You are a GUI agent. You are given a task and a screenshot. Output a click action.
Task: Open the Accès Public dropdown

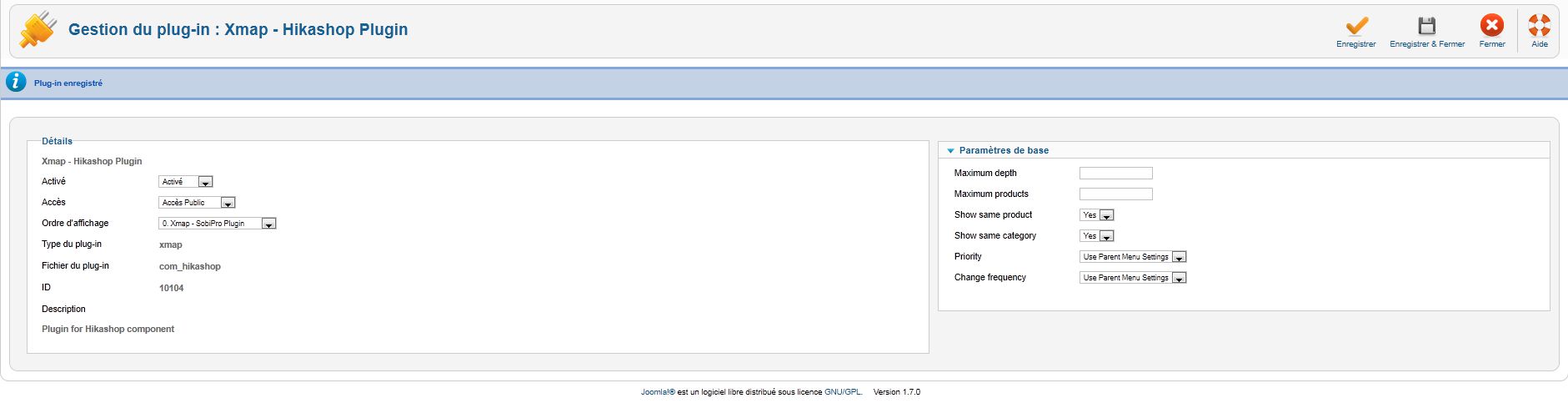197,202
